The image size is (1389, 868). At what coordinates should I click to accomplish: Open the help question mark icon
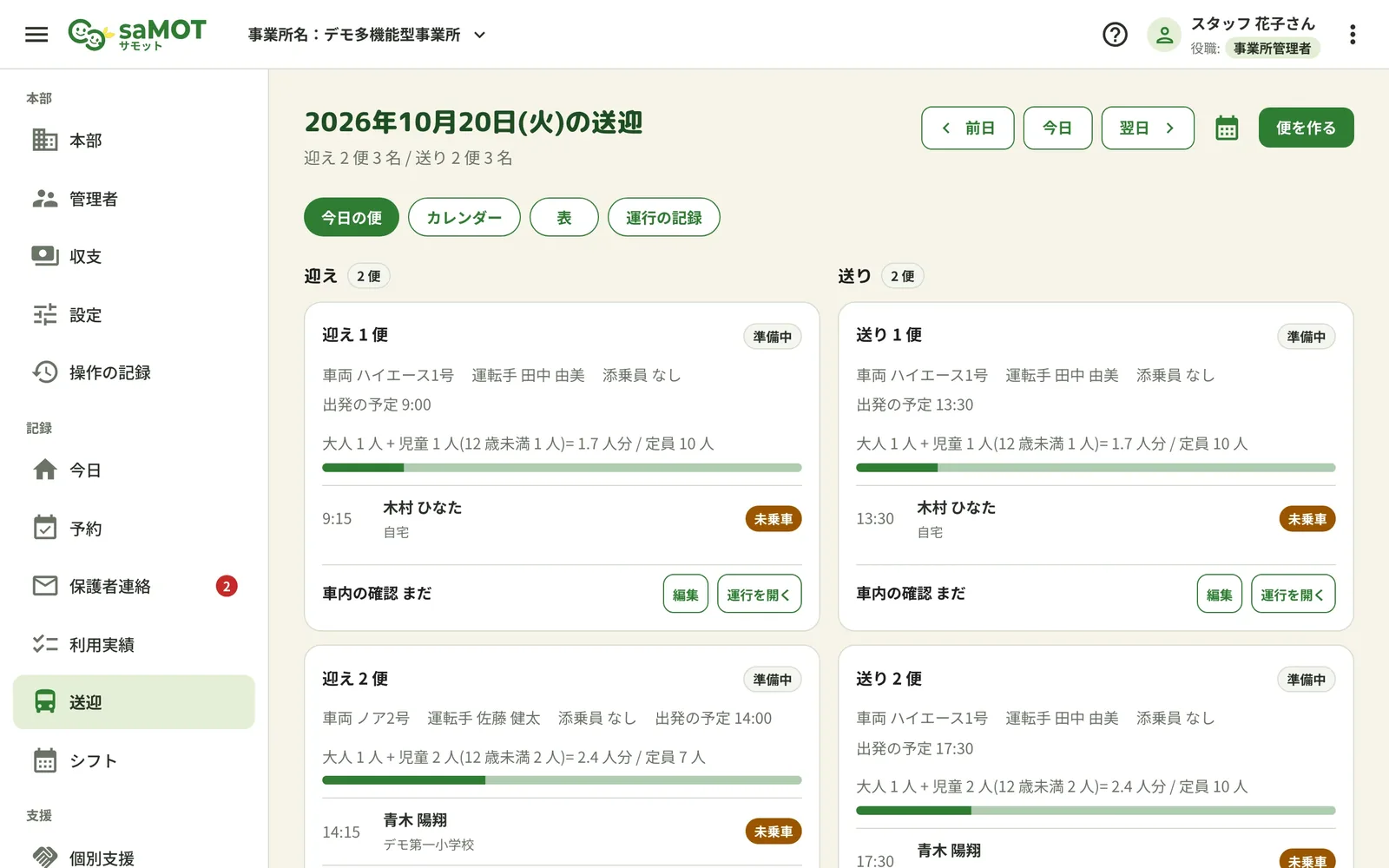coord(1115,35)
